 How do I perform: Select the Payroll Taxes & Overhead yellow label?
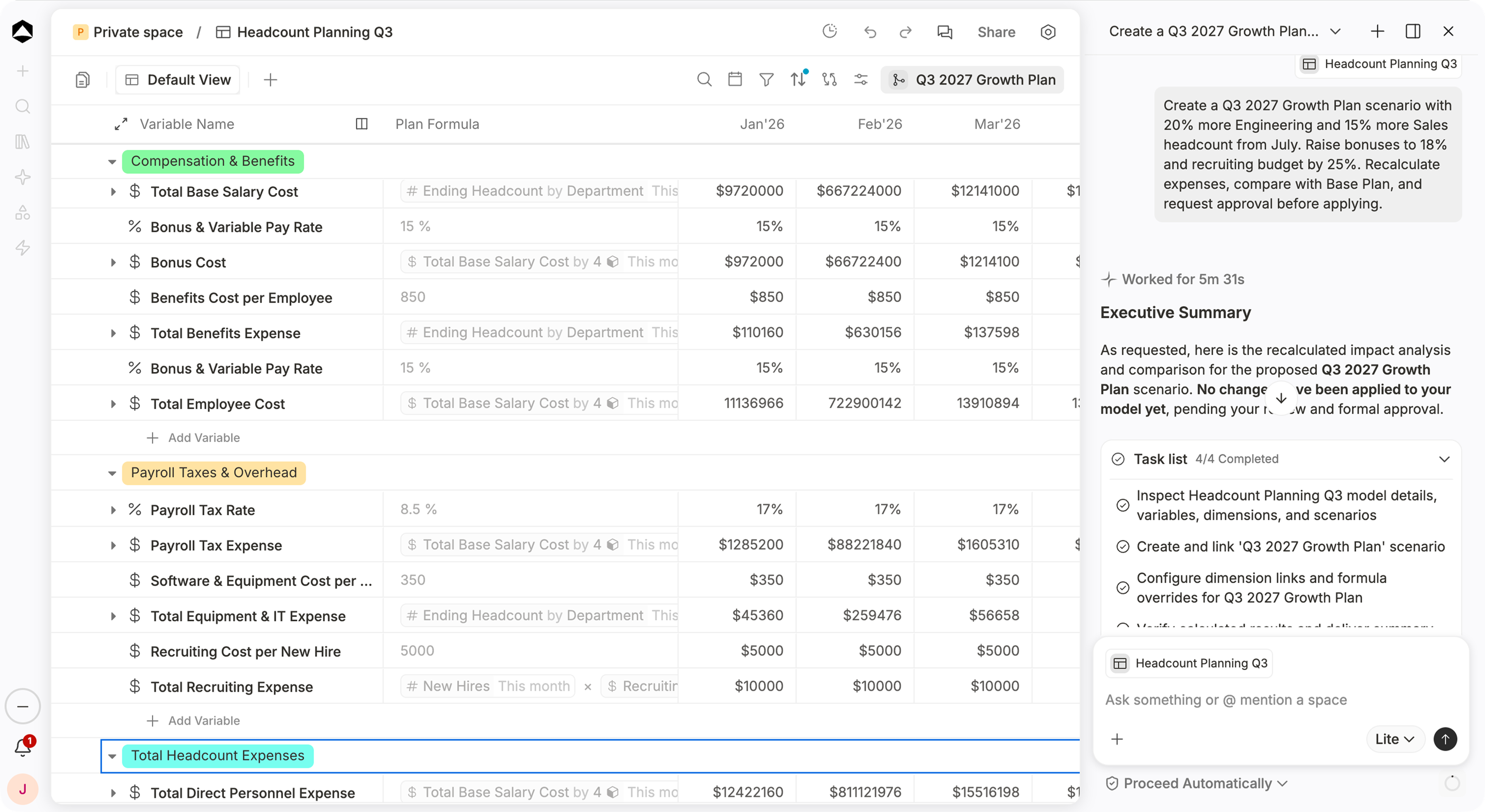(214, 473)
